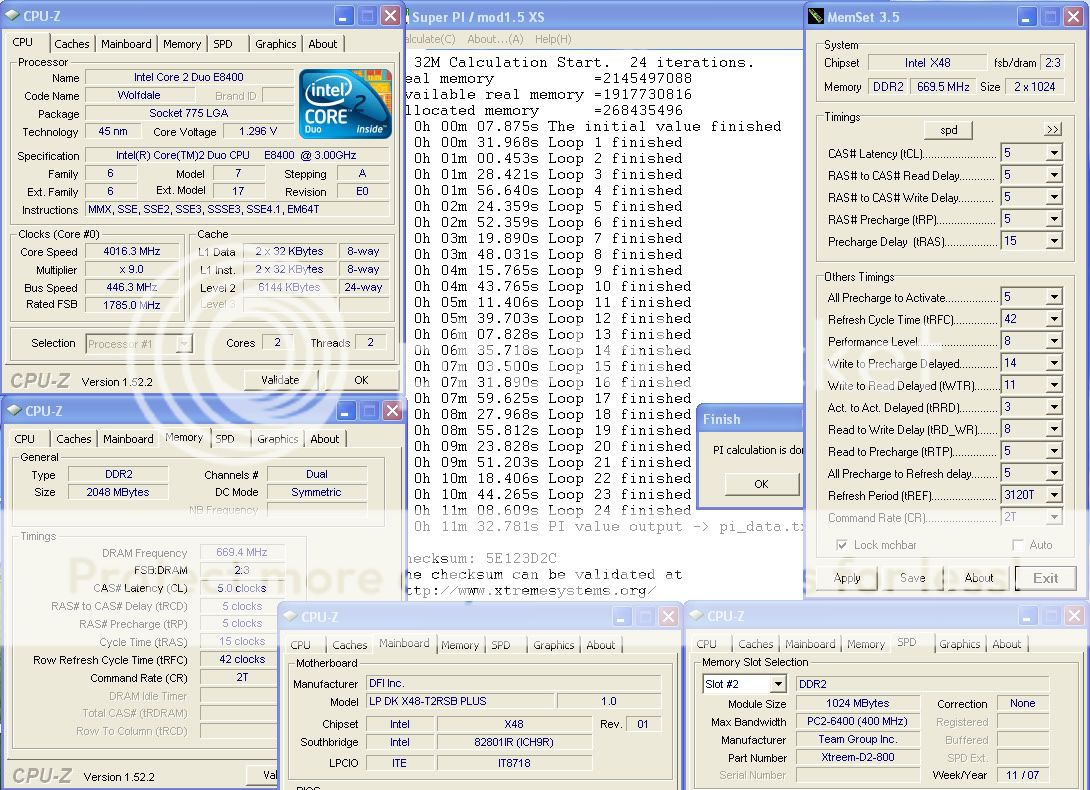This screenshot has width=1090, height=790.
Task: Click the Intel Core 2 Duo logo
Action: point(345,103)
